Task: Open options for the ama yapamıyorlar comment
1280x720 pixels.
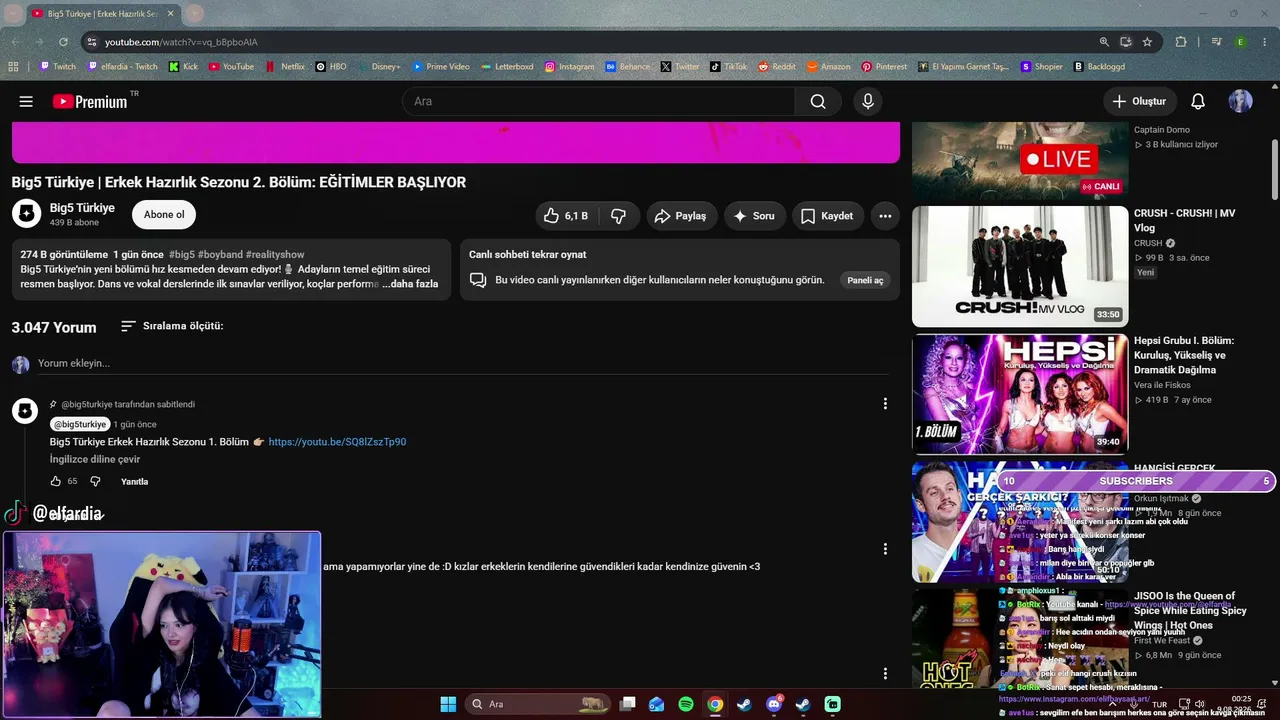Action: tap(885, 549)
